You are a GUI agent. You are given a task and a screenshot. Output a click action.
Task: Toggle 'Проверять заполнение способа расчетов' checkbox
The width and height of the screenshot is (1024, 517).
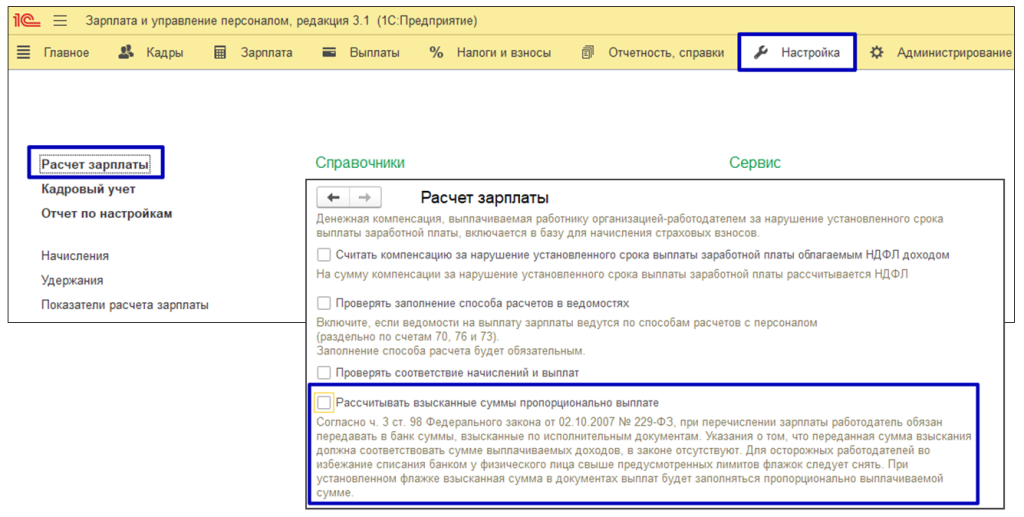coord(324,303)
